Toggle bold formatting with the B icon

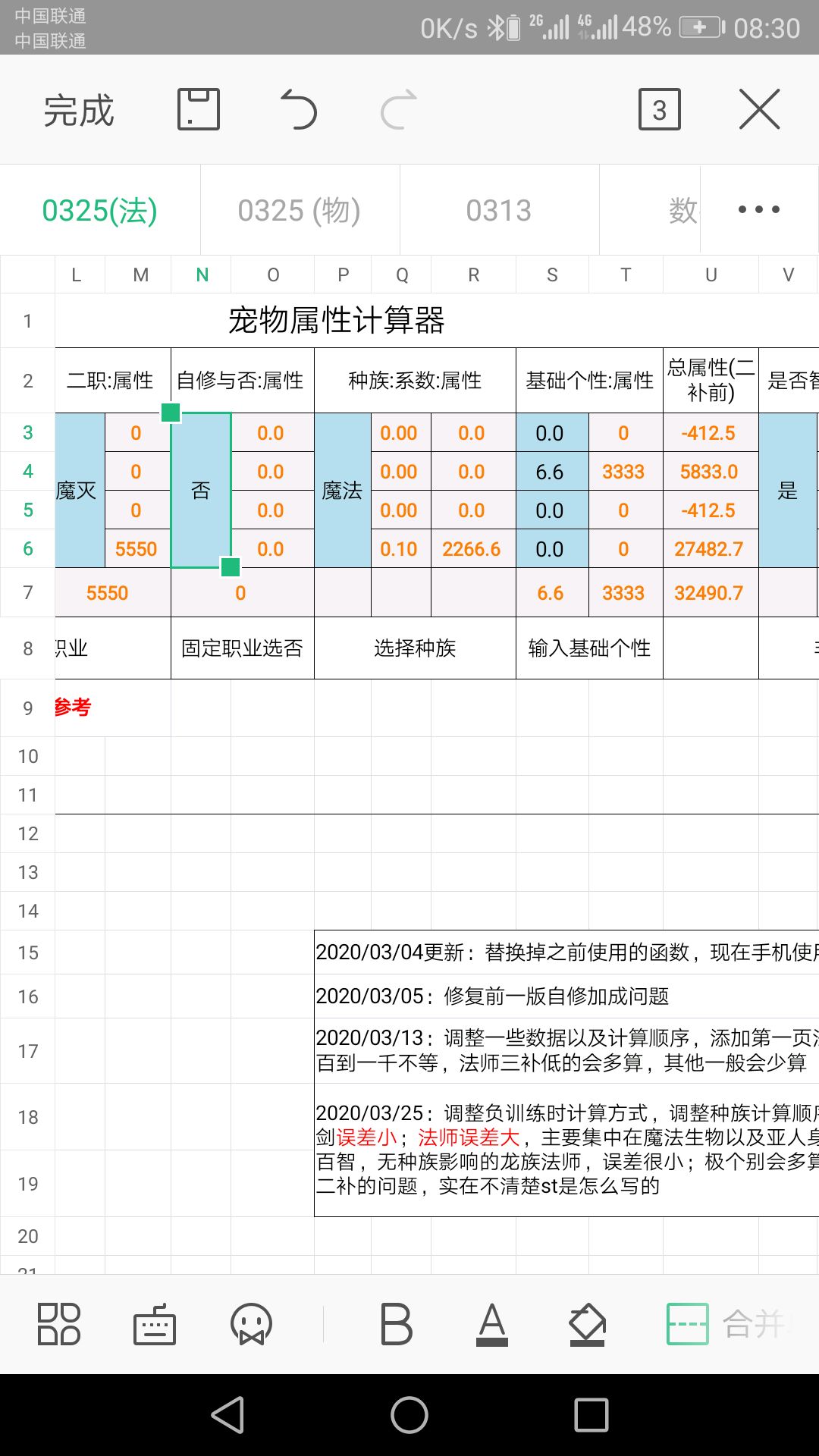pos(396,1324)
